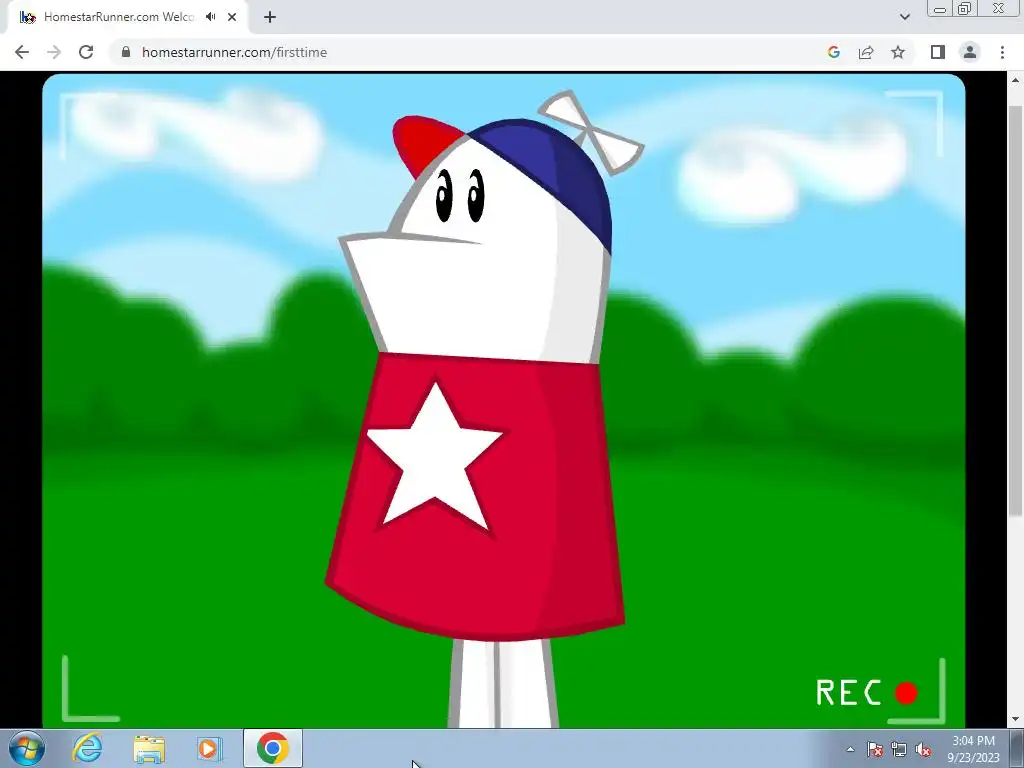Minimize the Chrome window
The height and width of the screenshot is (768, 1024).
point(940,8)
